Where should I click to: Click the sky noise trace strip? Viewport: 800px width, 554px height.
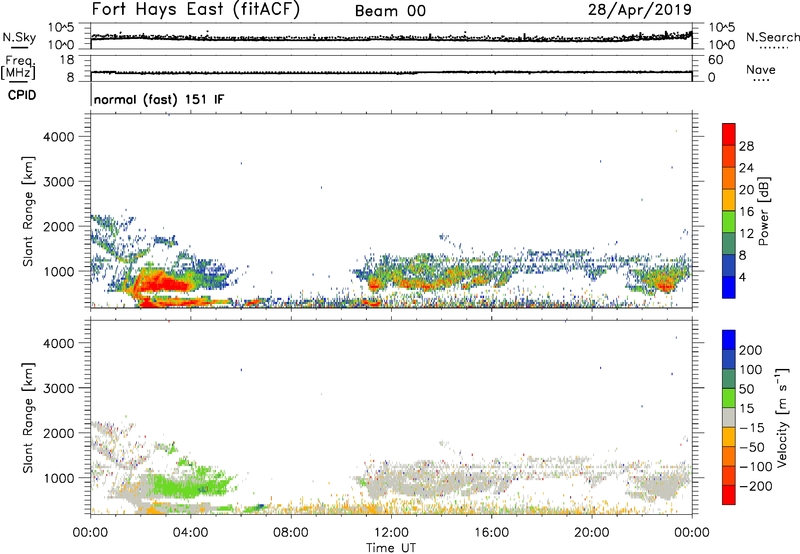391,37
